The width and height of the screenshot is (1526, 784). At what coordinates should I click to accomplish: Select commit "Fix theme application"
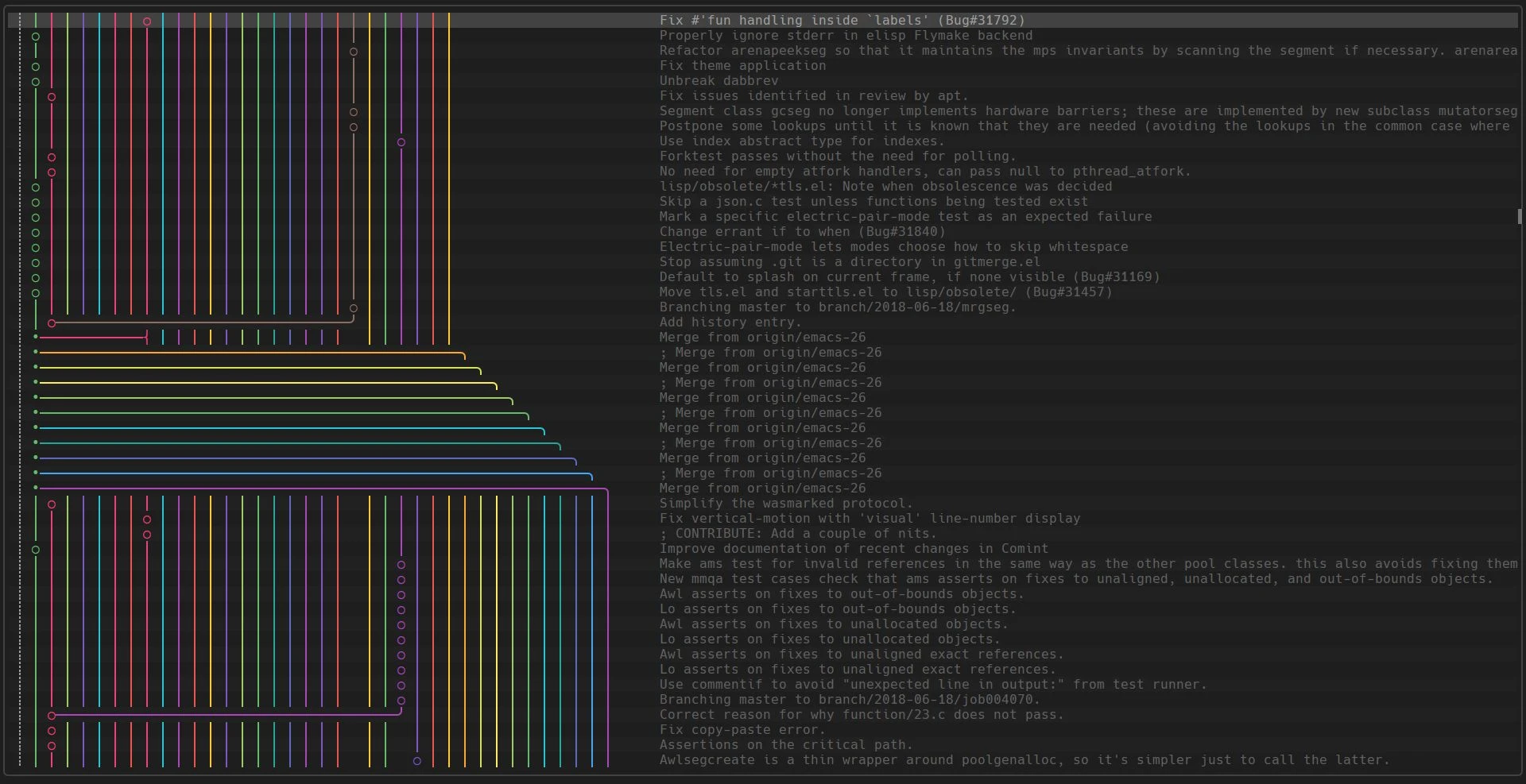(742, 66)
